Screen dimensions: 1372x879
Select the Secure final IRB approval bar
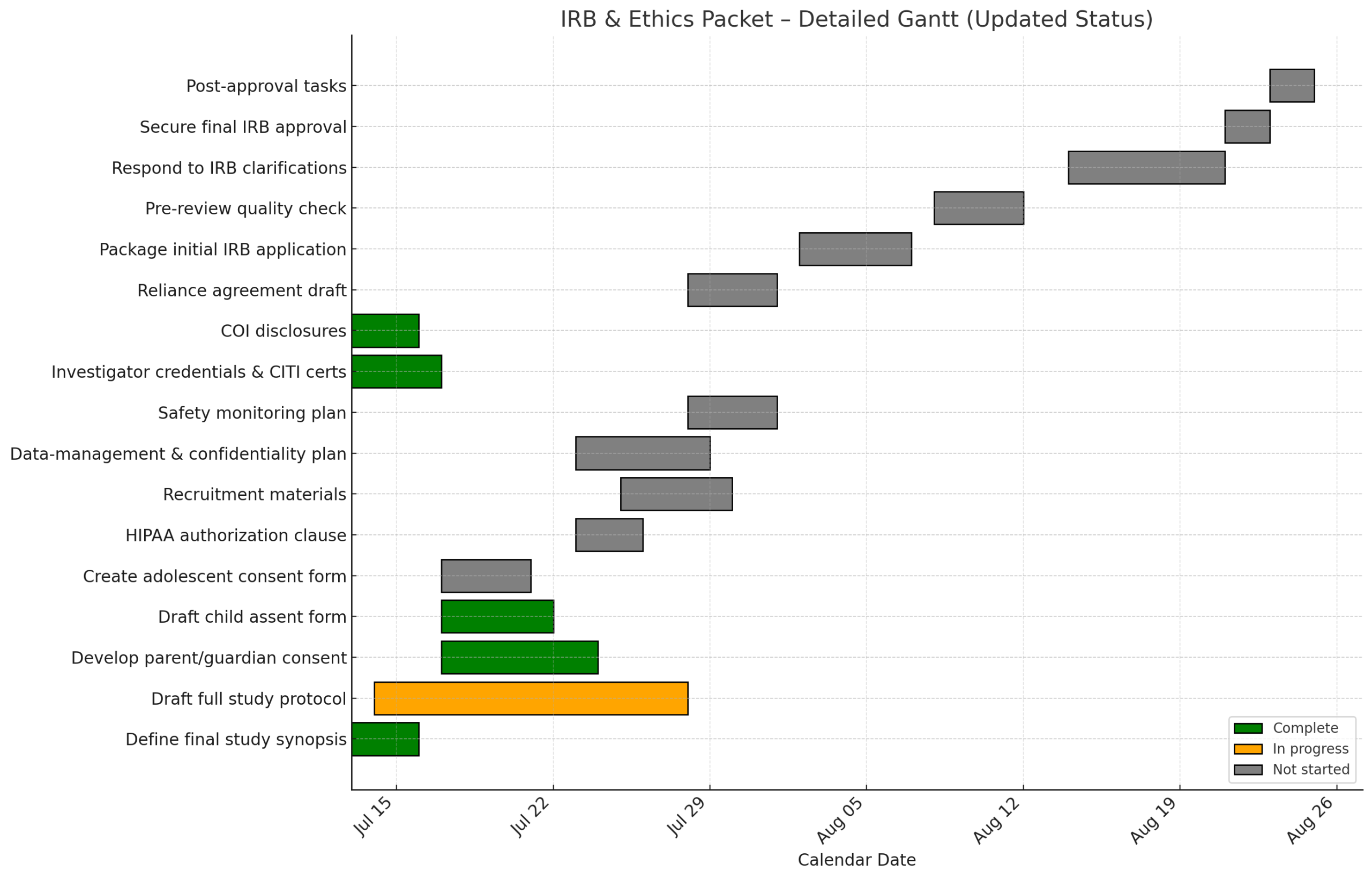coord(1247,126)
